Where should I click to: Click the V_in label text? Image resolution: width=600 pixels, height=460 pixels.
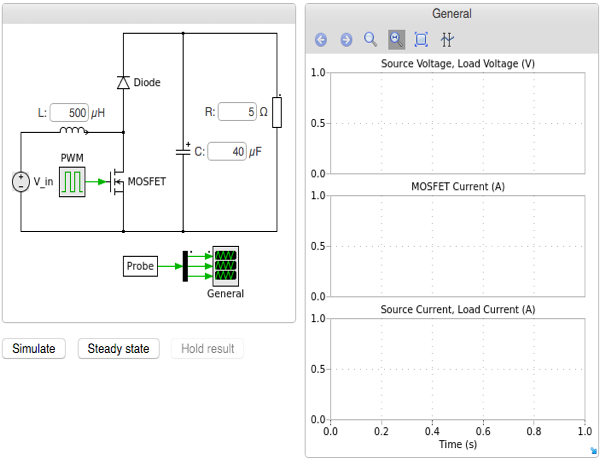tap(43, 181)
